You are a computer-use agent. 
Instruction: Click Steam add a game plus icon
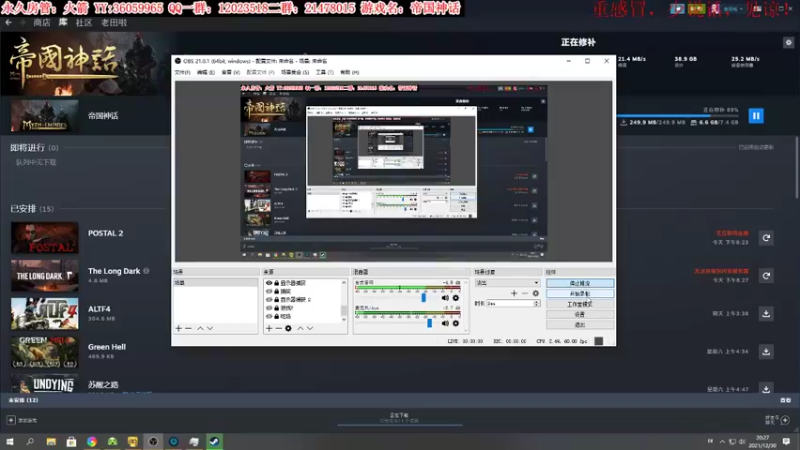point(11,420)
